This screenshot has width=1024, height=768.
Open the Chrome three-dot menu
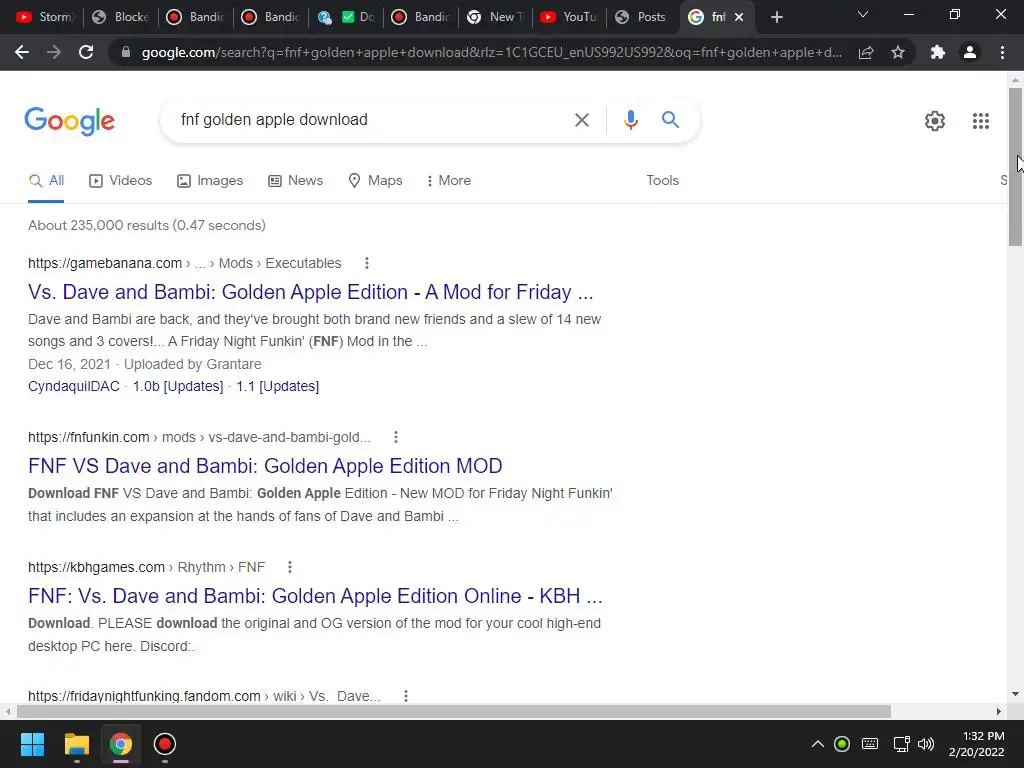pos(1002,52)
